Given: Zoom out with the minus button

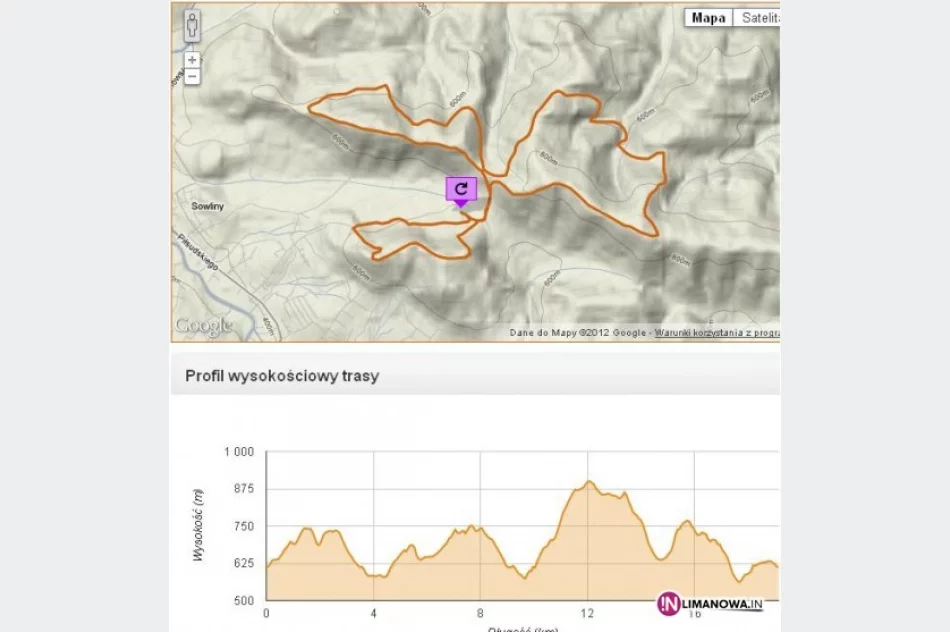Looking at the screenshot, I should click(192, 76).
